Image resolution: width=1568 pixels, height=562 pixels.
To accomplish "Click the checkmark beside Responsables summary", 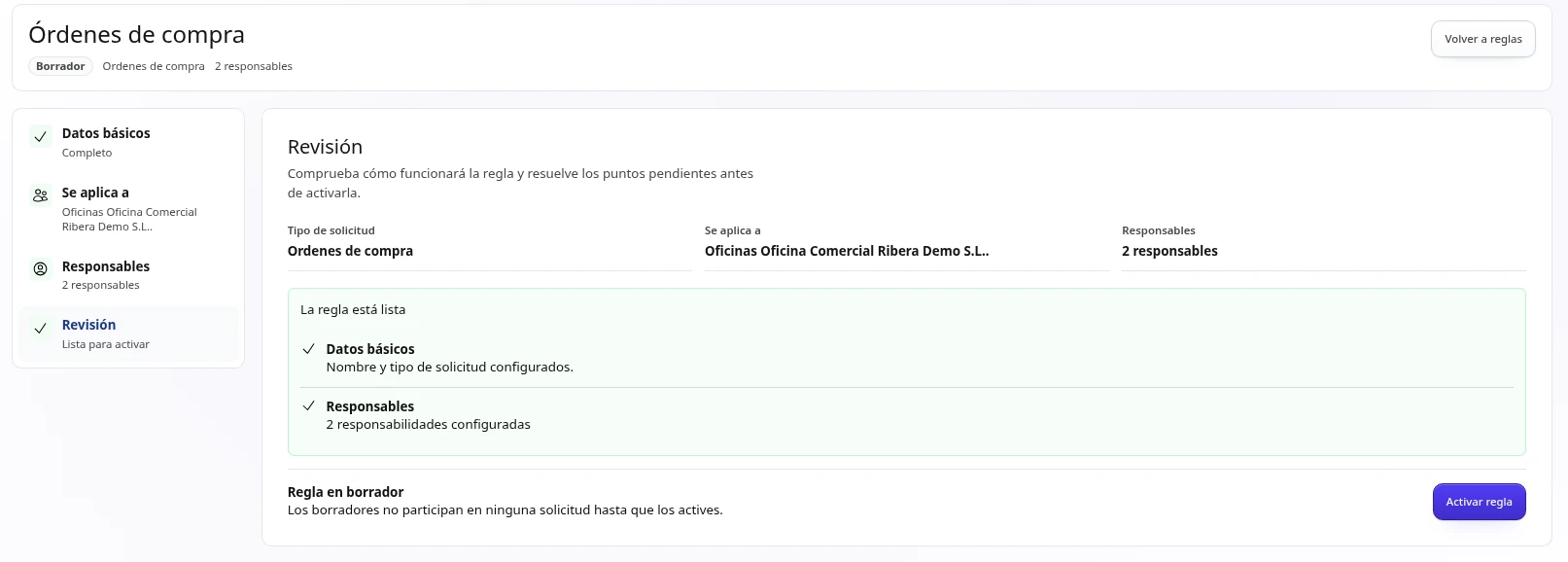I will (x=308, y=406).
